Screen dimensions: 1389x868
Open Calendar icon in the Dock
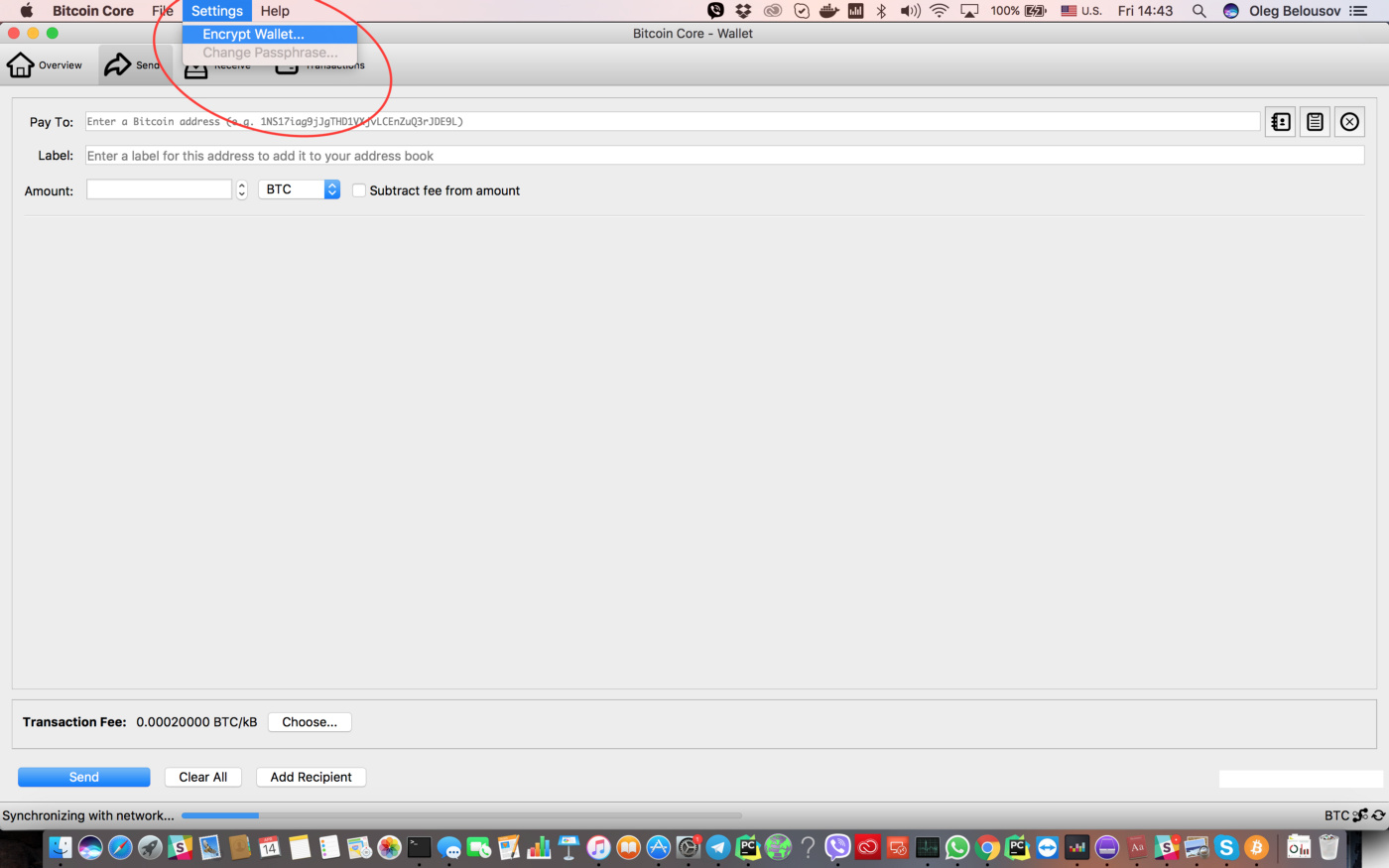click(x=269, y=848)
